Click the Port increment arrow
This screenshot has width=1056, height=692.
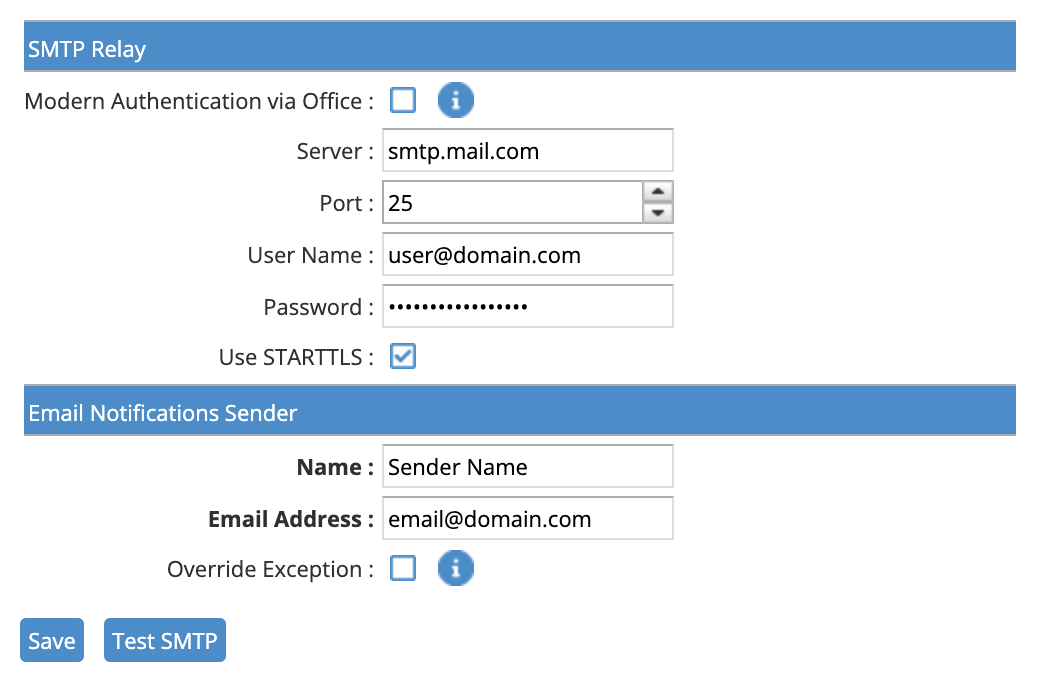click(x=660, y=193)
